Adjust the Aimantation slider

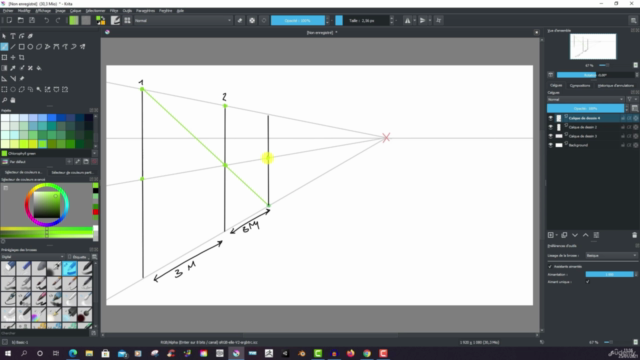pos(609,274)
